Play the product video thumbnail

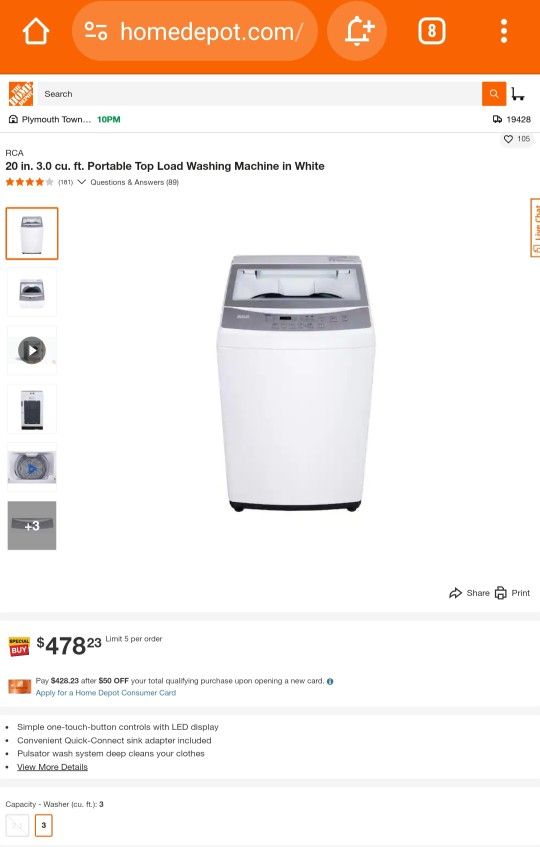[32, 351]
